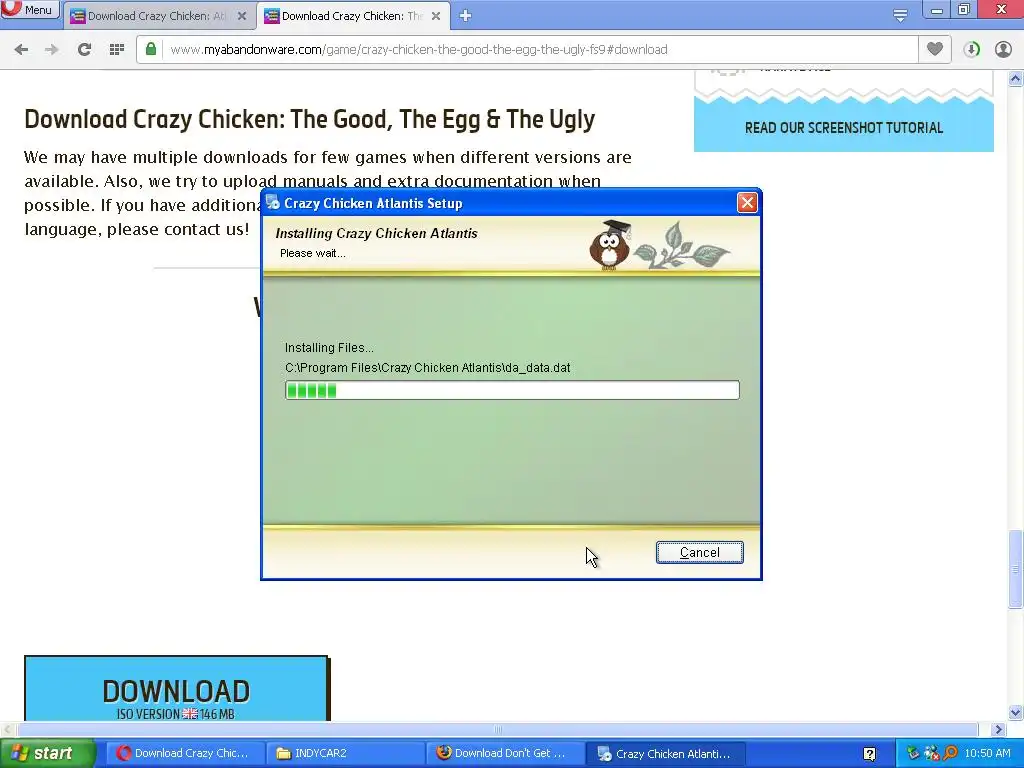Image resolution: width=1024 pixels, height=768 pixels.
Task: Click the Download ISO Version button
Action: [x=176, y=690]
